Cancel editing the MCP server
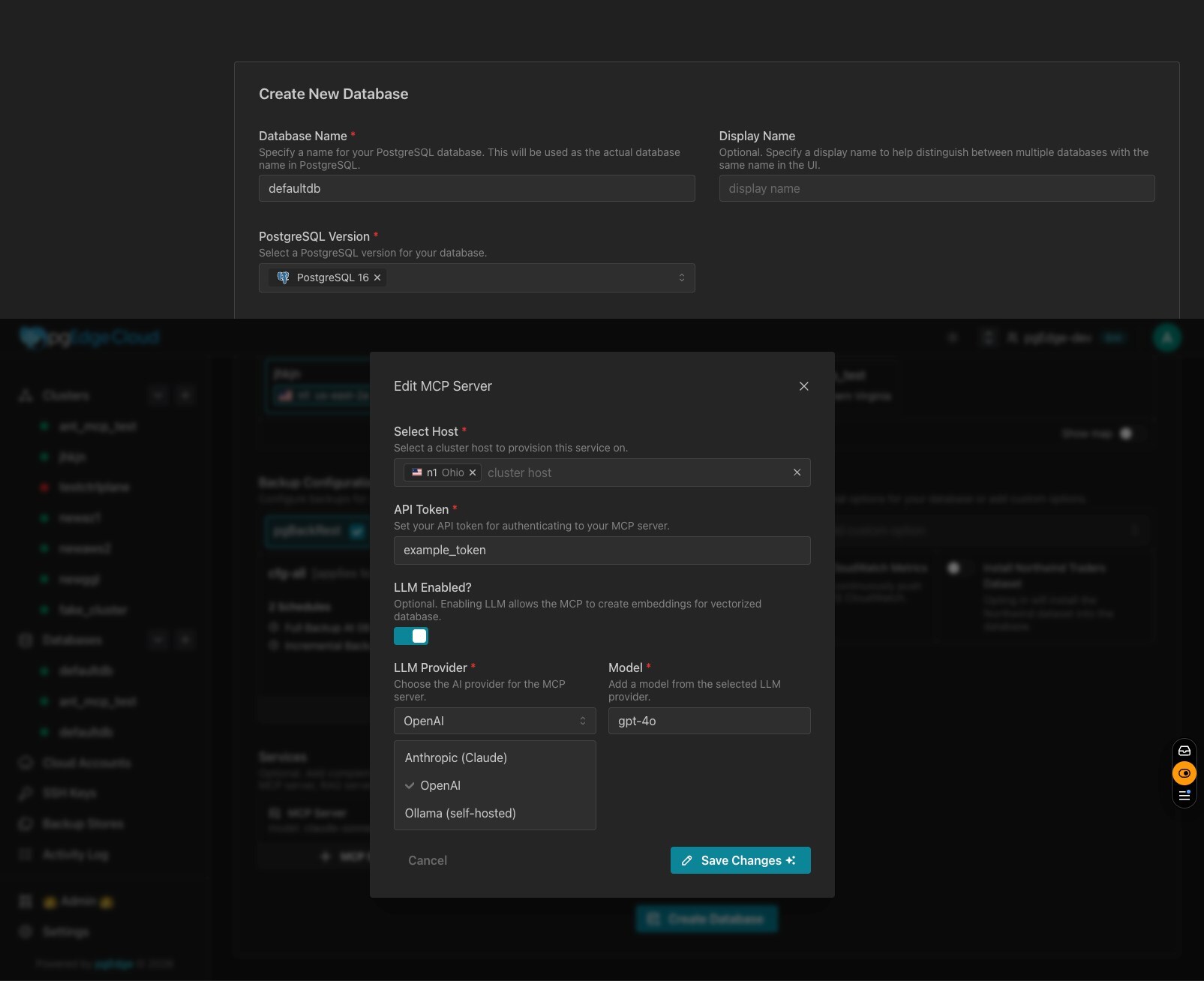The image size is (1204, 981). (x=428, y=860)
